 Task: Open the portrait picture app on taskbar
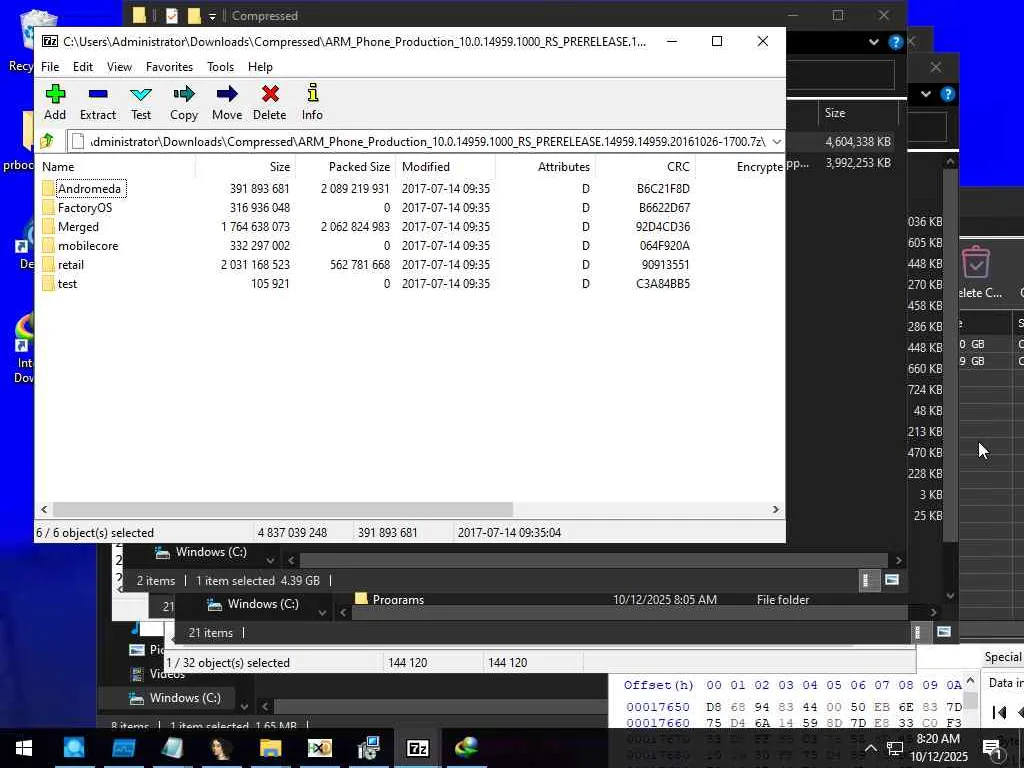click(x=221, y=748)
